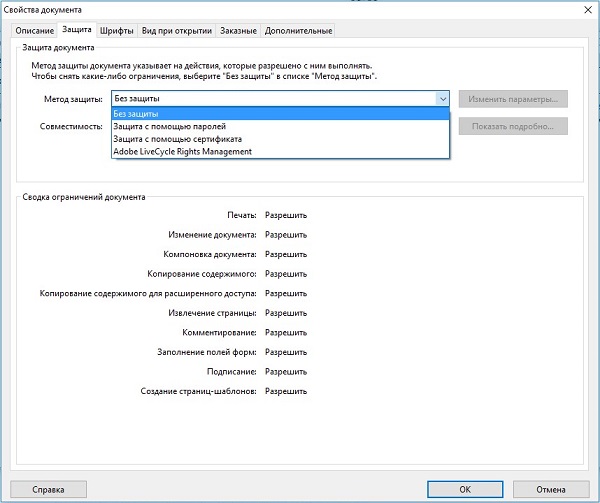The image size is (600, 503).
Task: Confirm with the OK button
Action: (x=465, y=490)
